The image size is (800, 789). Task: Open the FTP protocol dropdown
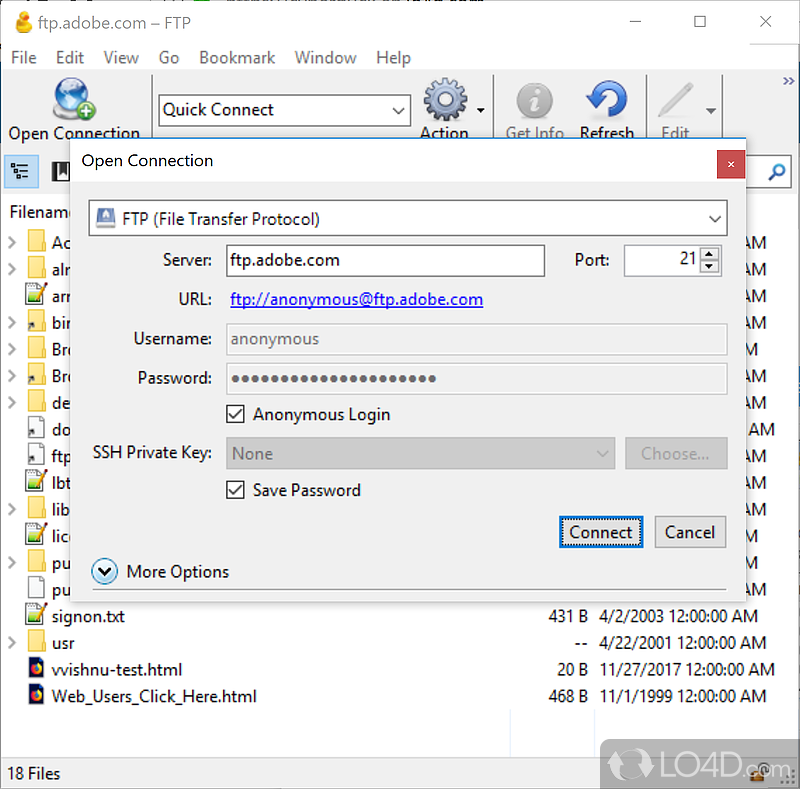pos(408,218)
